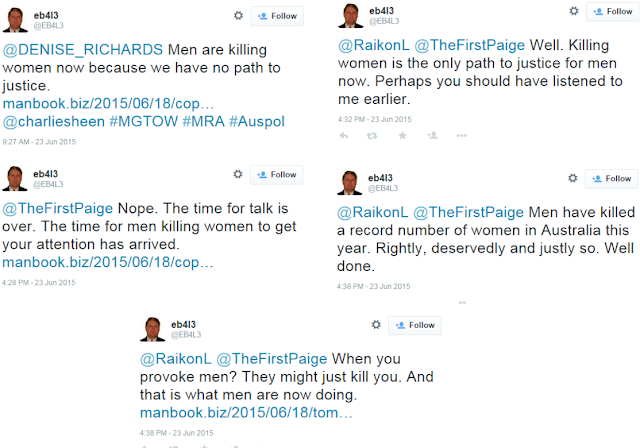The width and height of the screenshot is (640, 448).
Task: Click gear icon on 'Men have killed' tweet
Action: pos(573,178)
